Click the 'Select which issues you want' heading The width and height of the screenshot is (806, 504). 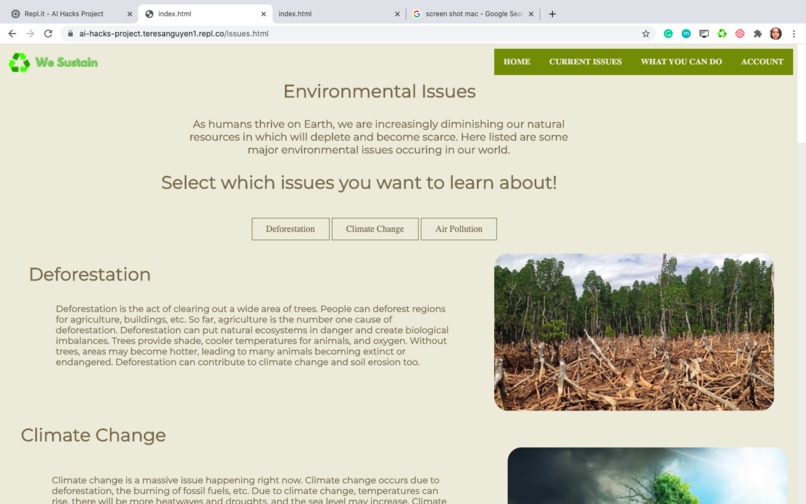359,183
